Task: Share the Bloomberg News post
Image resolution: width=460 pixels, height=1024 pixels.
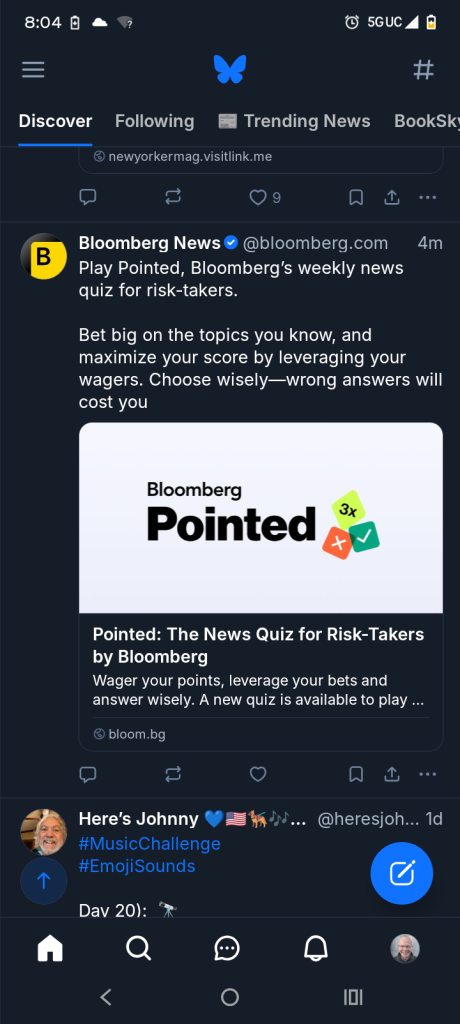Action: [x=391, y=774]
